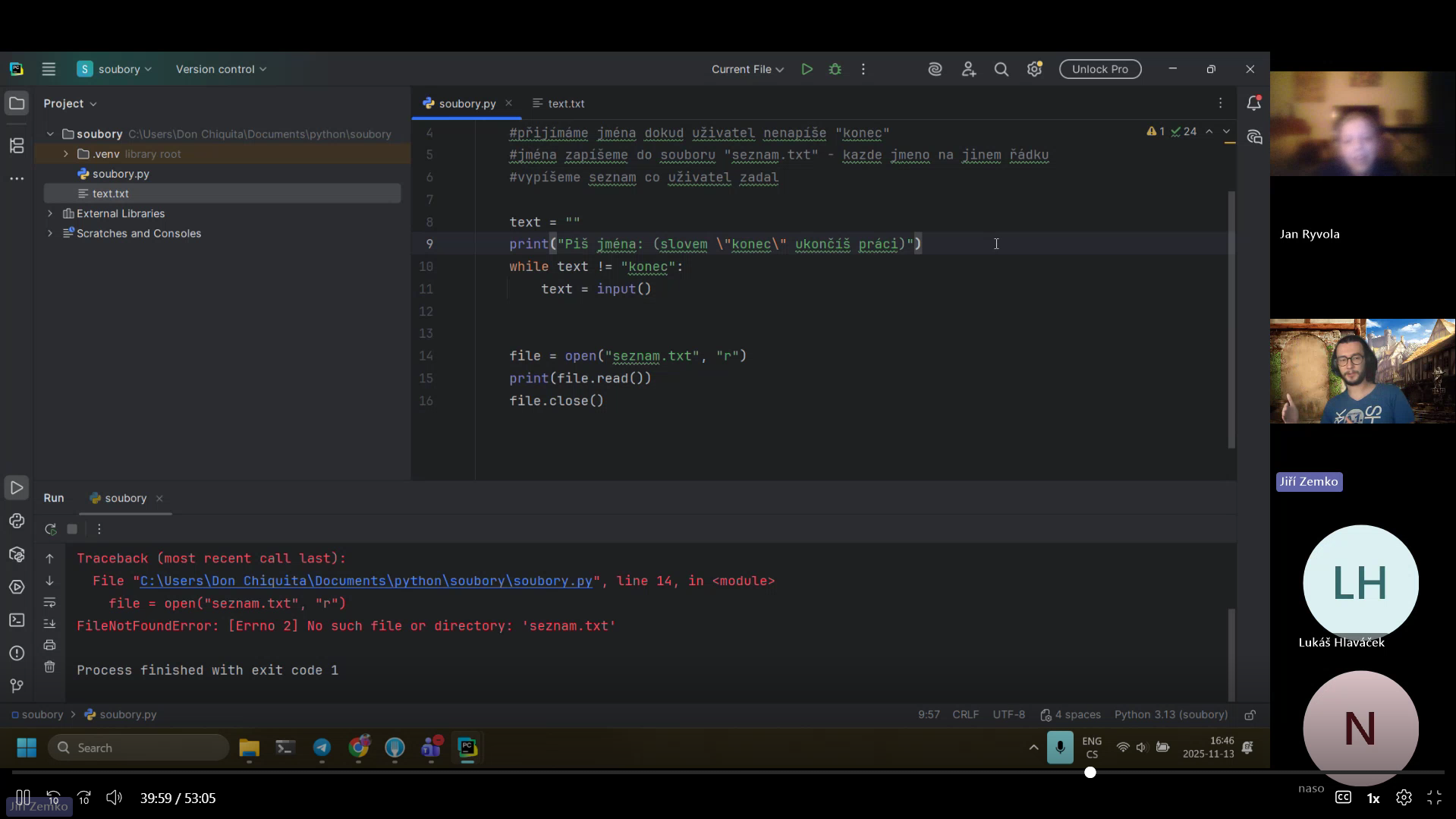Switch to the text.txt editor tab
Viewport: 1456px width, 819px height.
pos(558,103)
